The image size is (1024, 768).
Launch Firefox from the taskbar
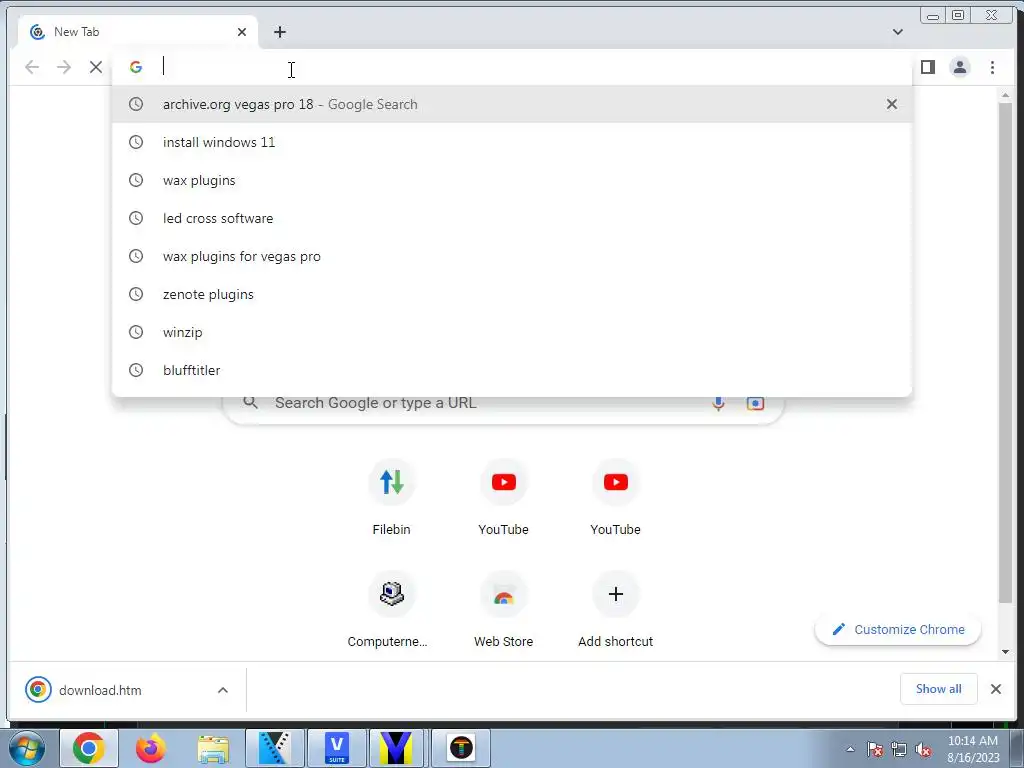[150, 748]
